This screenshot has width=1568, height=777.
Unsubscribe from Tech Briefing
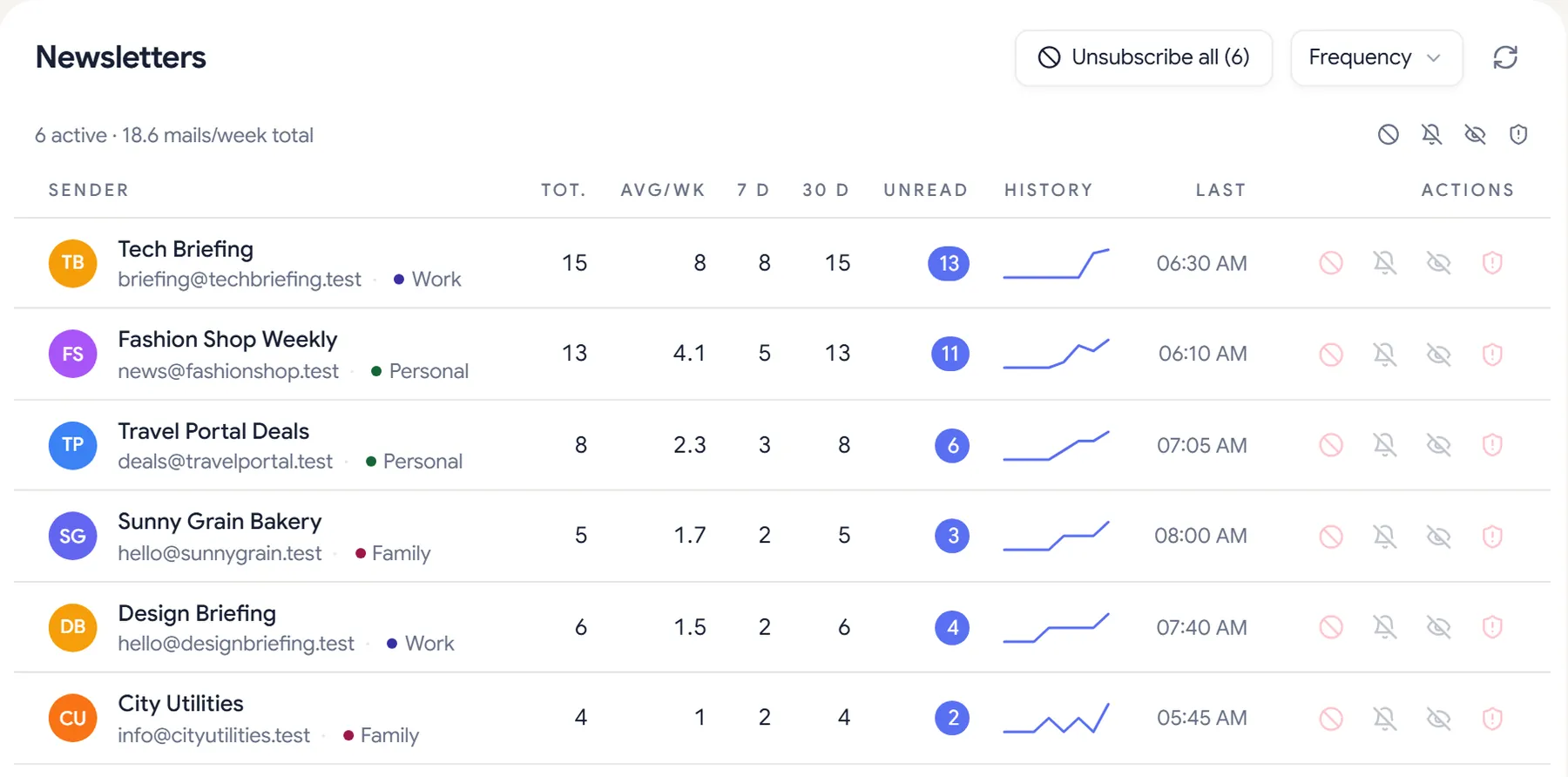(1331, 263)
